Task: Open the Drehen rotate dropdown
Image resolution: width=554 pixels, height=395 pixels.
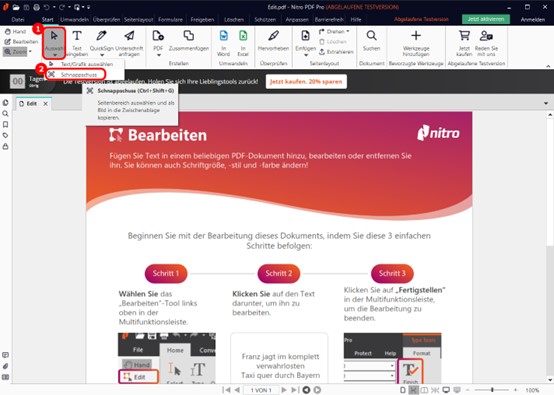Action: point(334,31)
